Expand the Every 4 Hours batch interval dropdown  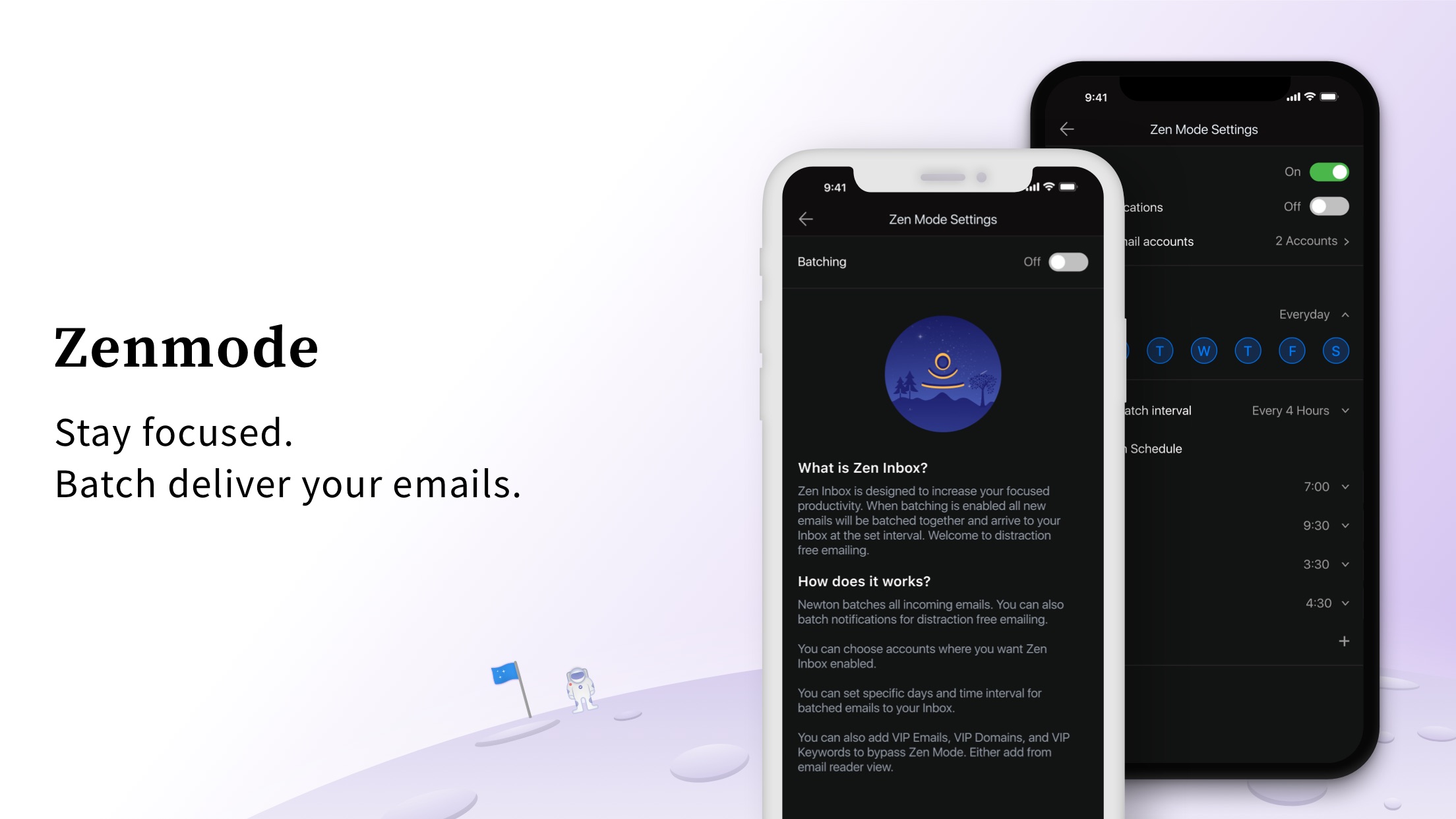pyautogui.click(x=1300, y=410)
